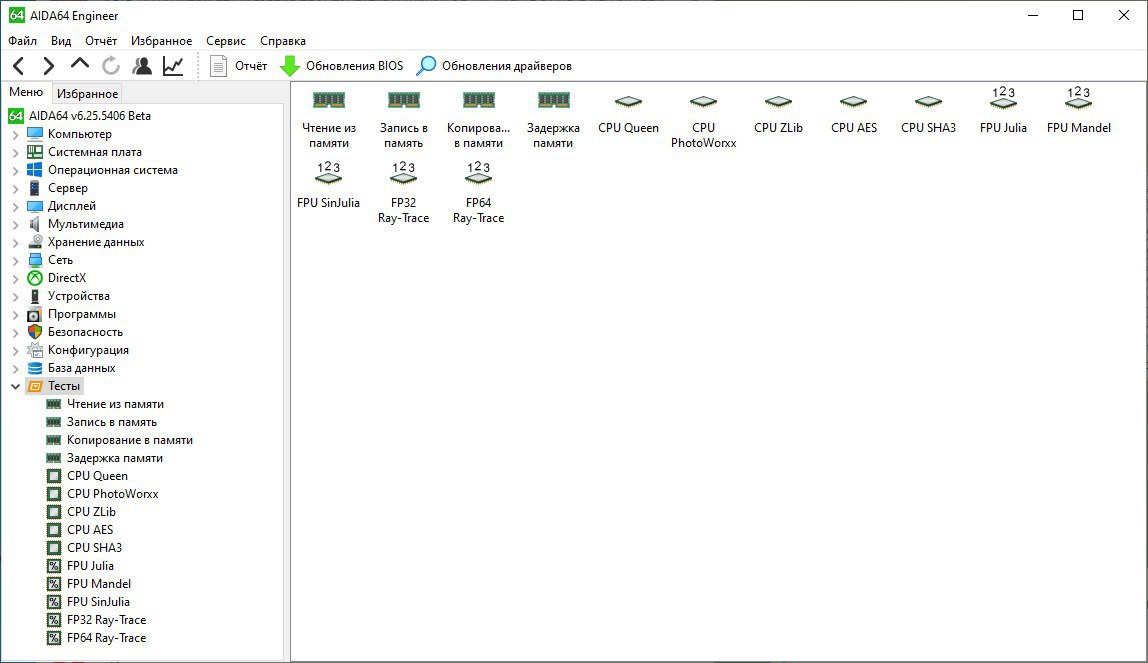Open the FP32 Ray-Trace icon in main pane
Viewport: 1148px width, 663px height.
click(403, 193)
